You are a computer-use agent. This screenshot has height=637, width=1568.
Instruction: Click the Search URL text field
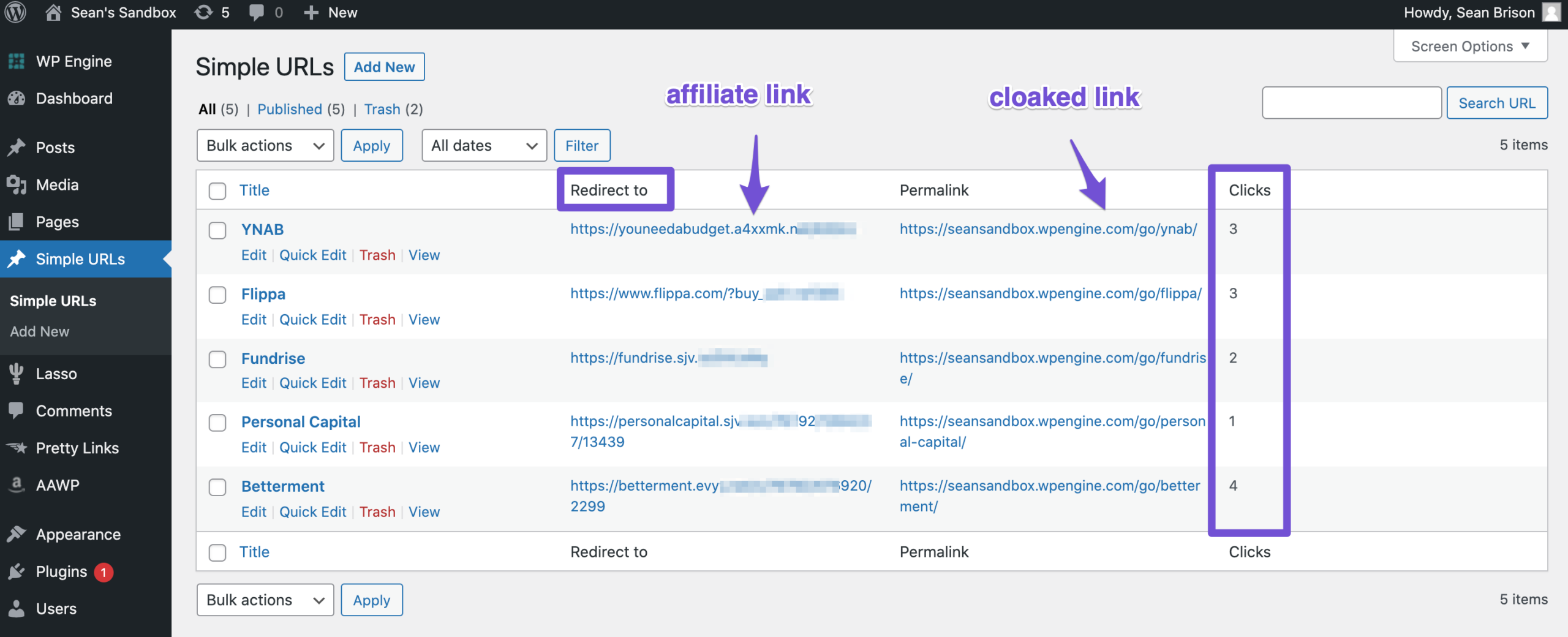tap(1352, 103)
